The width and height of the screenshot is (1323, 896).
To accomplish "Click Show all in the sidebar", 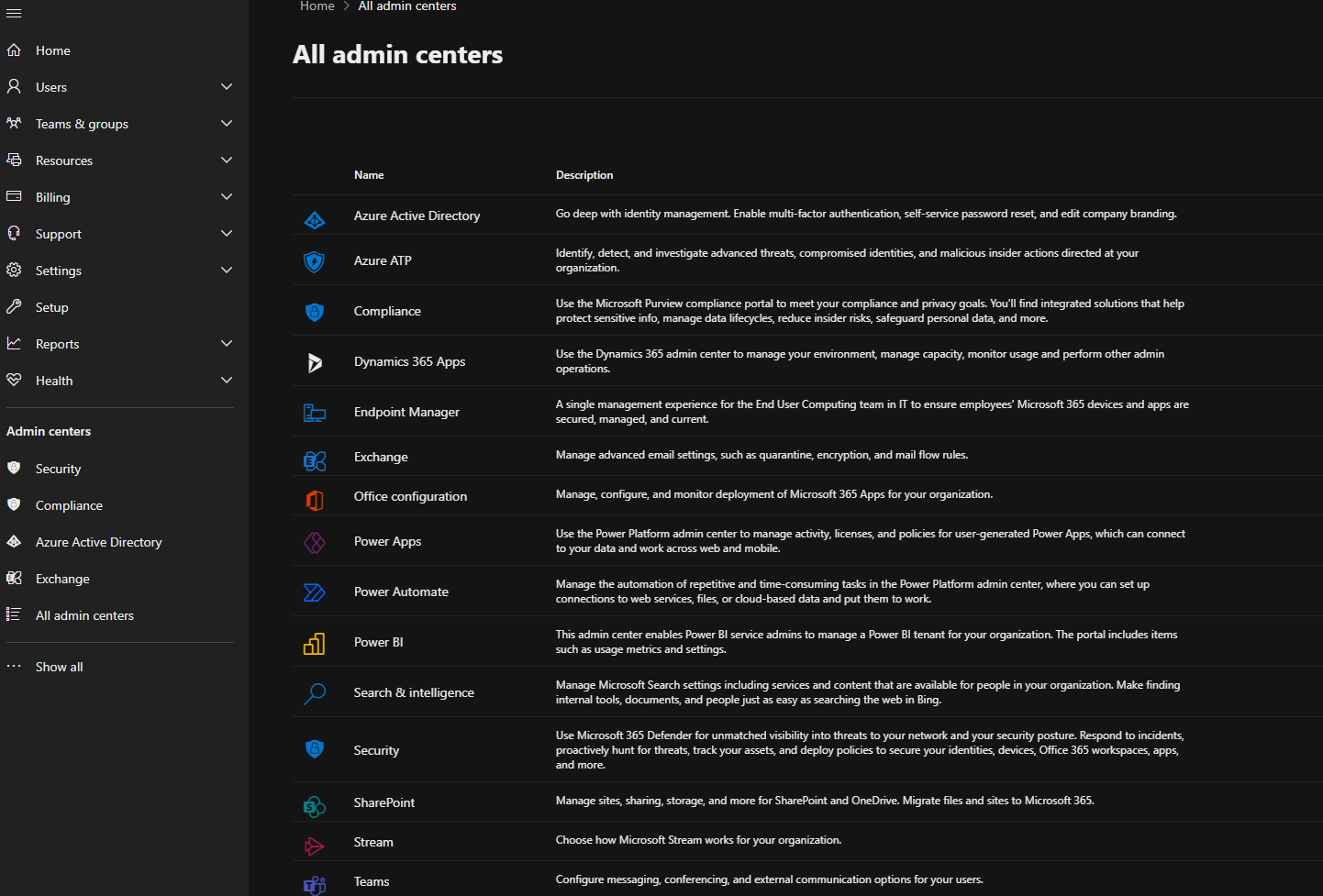I will (59, 667).
